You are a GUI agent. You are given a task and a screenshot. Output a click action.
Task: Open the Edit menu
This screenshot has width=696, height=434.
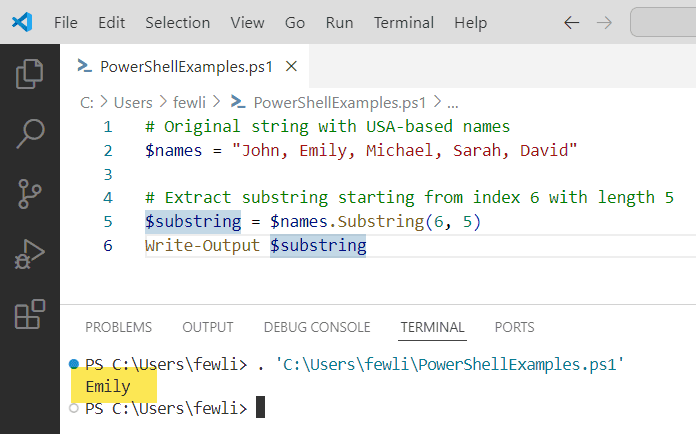tap(111, 22)
